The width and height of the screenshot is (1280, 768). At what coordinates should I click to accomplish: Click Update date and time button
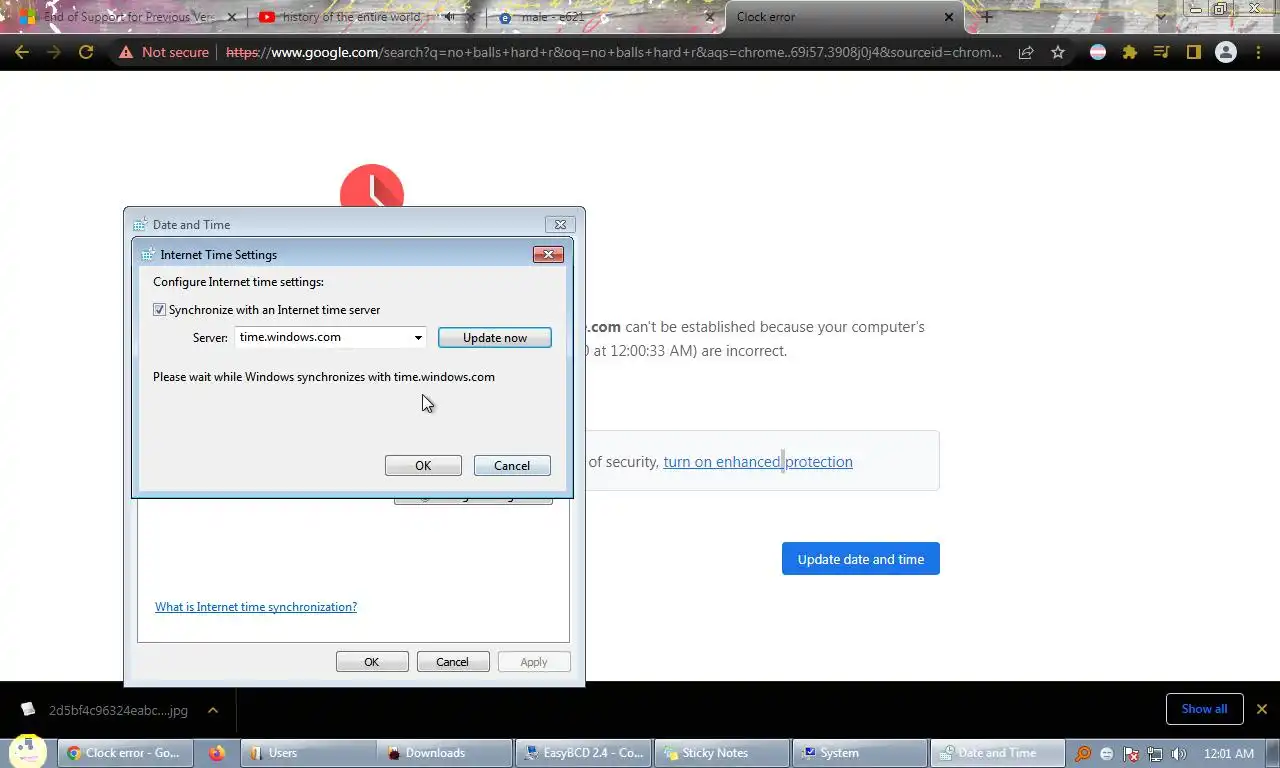click(x=861, y=559)
